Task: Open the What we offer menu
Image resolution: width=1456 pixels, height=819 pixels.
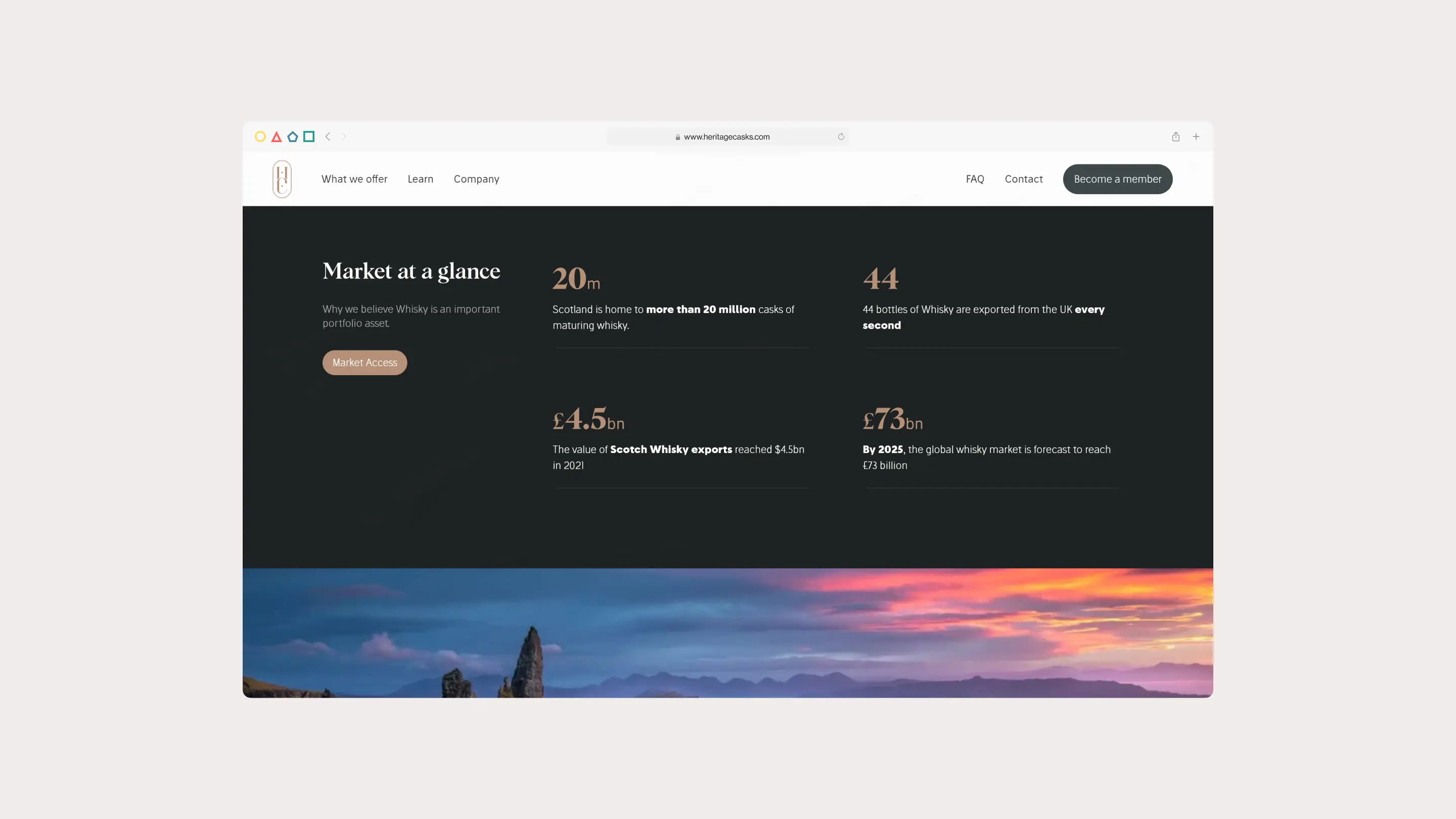Action: pyautogui.click(x=354, y=179)
